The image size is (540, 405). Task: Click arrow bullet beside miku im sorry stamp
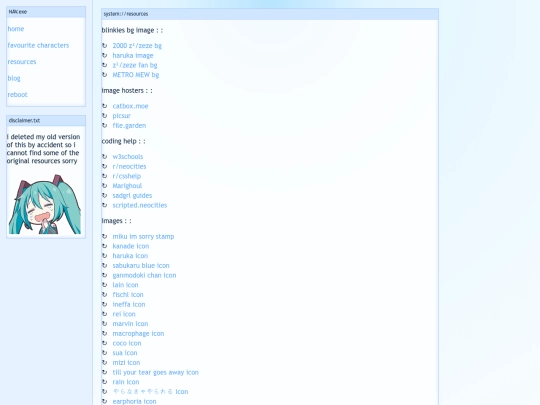[x=105, y=237]
